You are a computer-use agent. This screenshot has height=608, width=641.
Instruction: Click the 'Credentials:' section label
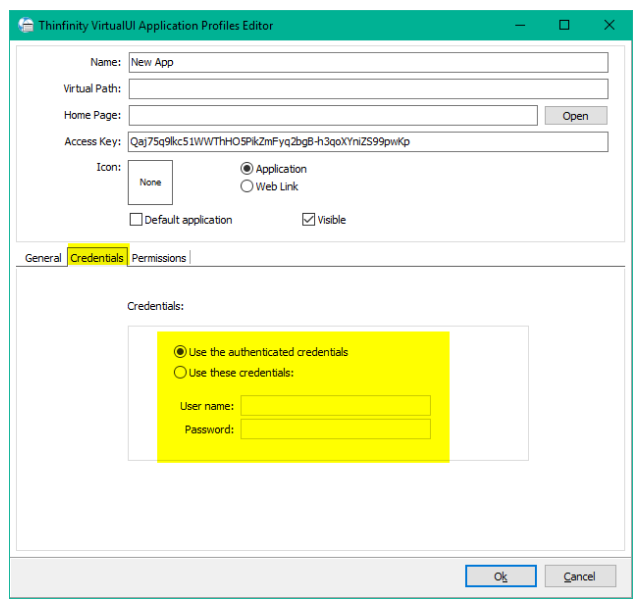tap(155, 306)
